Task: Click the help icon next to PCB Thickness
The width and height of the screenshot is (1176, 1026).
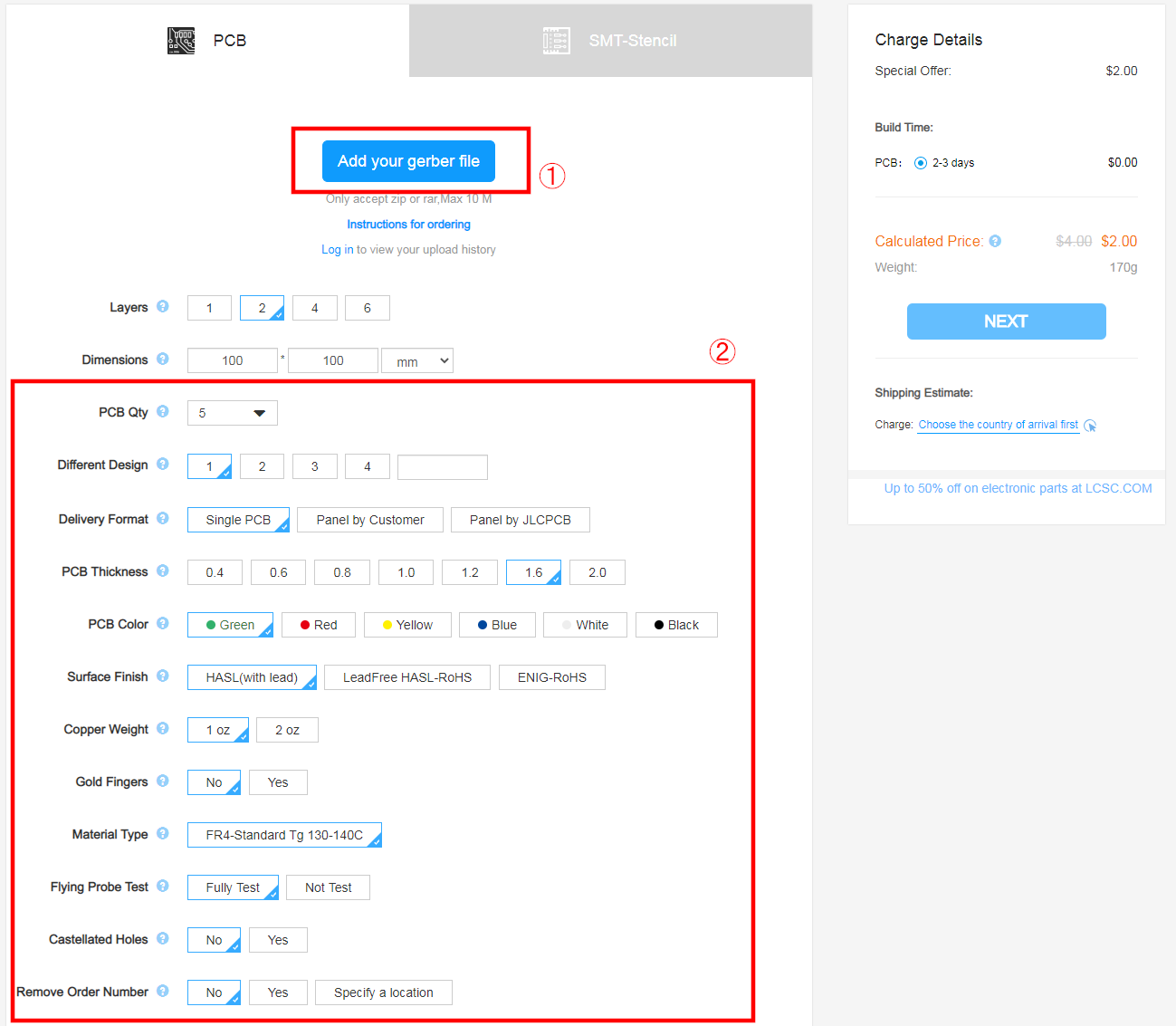Action: [x=163, y=571]
